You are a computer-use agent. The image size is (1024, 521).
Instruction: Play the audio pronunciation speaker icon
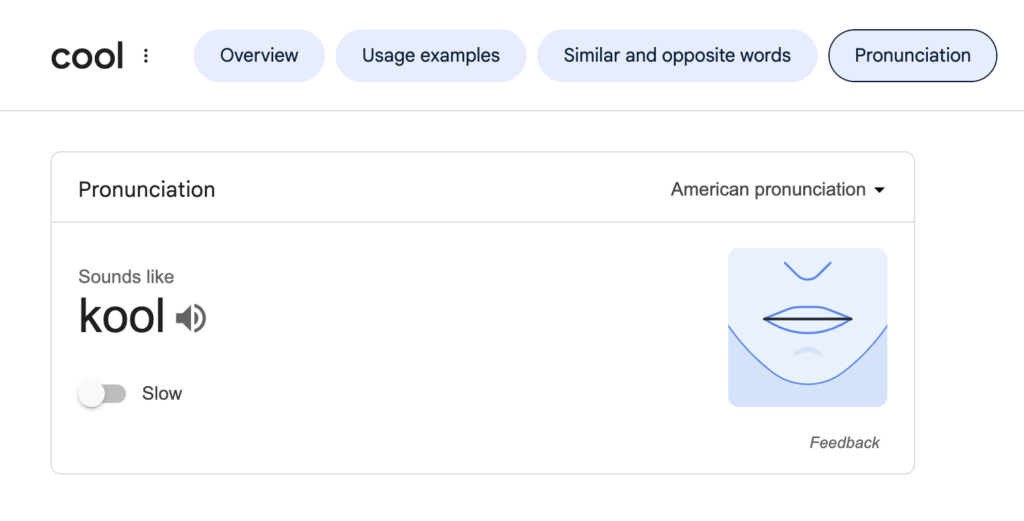coord(191,319)
